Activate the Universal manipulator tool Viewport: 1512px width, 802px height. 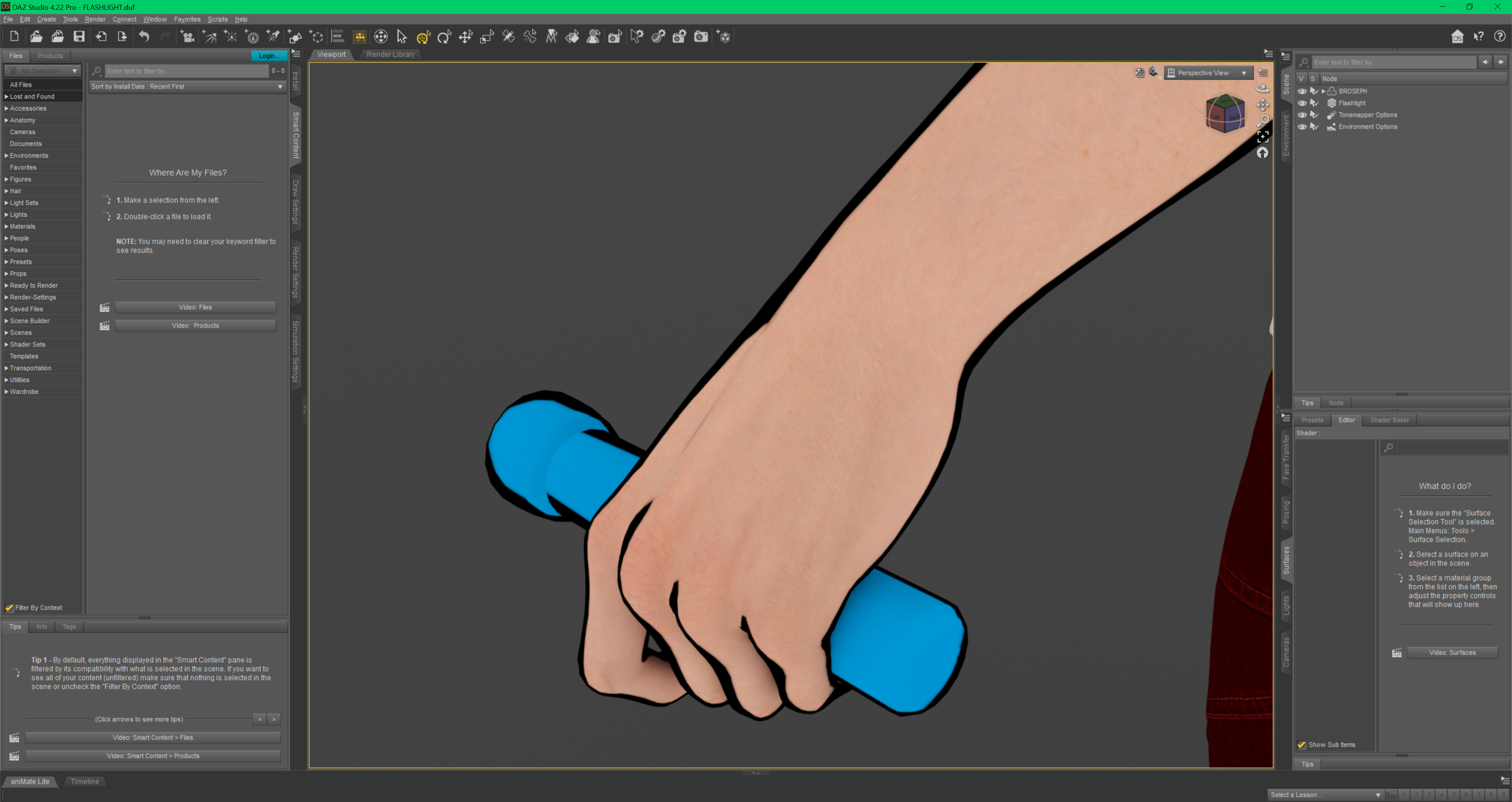tap(423, 36)
